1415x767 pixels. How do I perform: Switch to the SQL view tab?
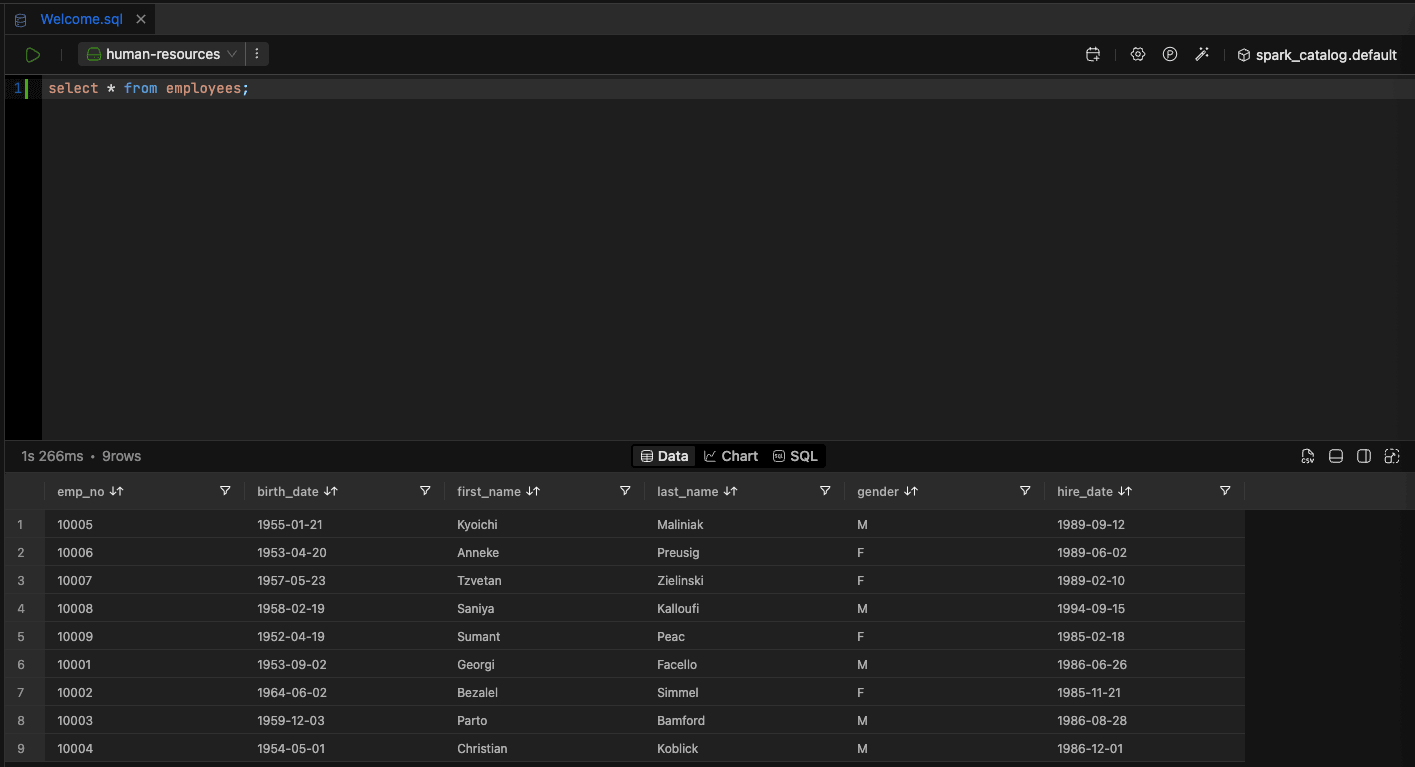(x=795, y=456)
